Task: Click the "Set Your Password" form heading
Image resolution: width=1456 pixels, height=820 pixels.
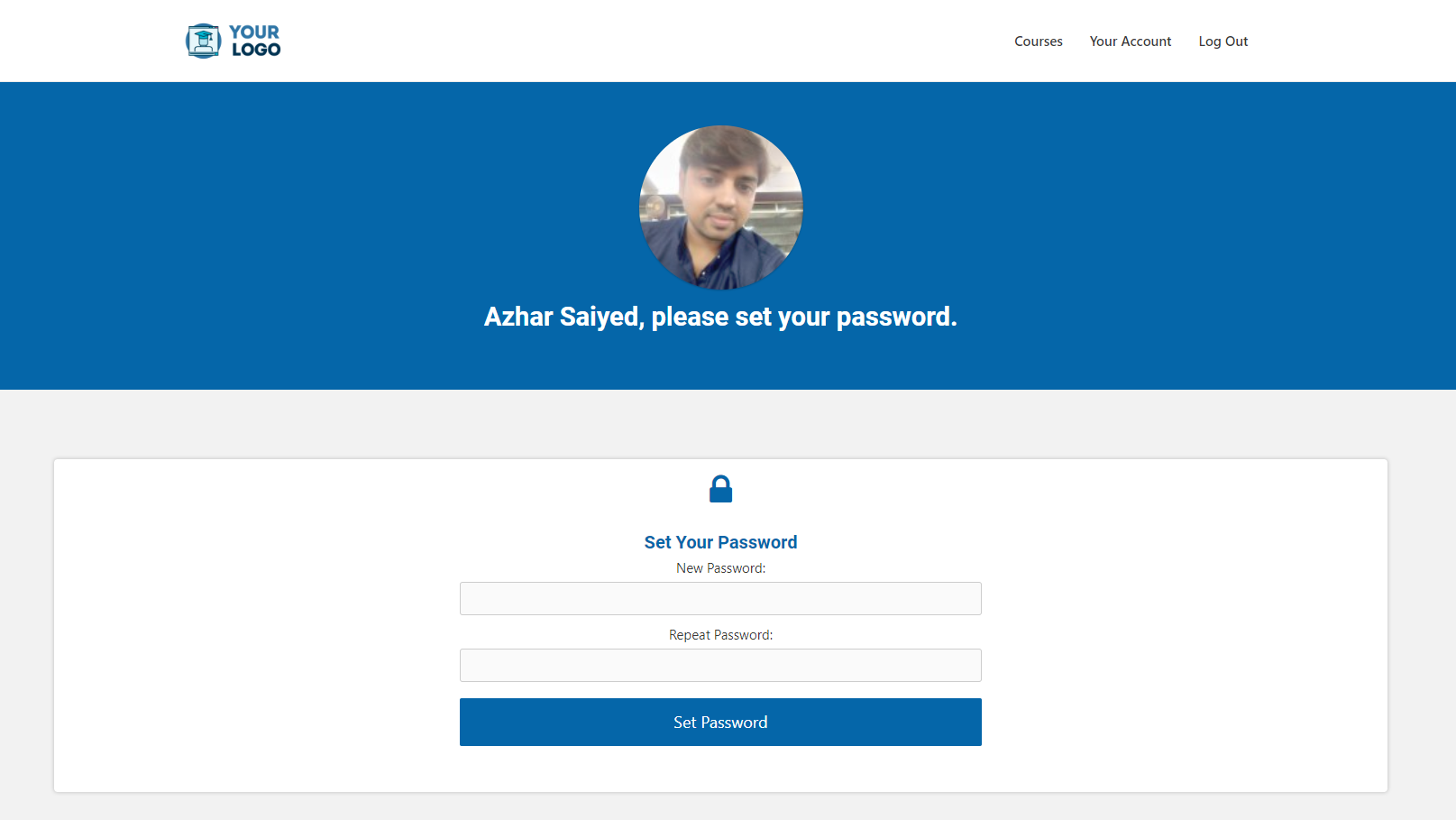Action: [x=720, y=542]
